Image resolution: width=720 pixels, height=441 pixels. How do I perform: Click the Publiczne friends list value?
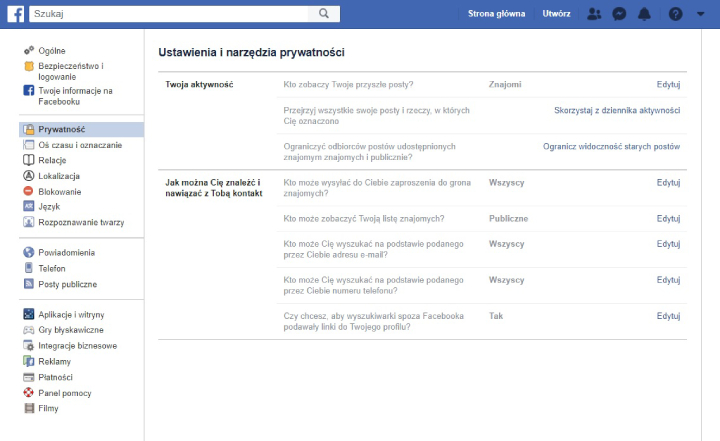pos(508,219)
